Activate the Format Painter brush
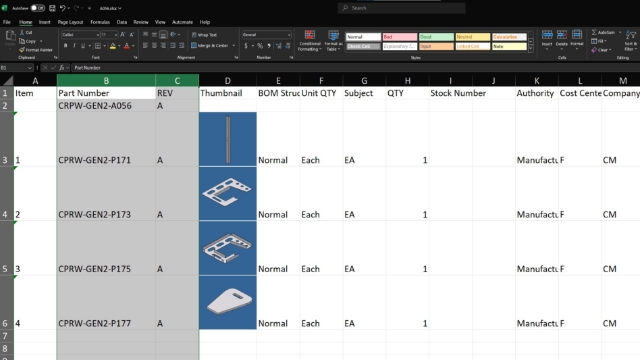640x360 pixels. 36,50
